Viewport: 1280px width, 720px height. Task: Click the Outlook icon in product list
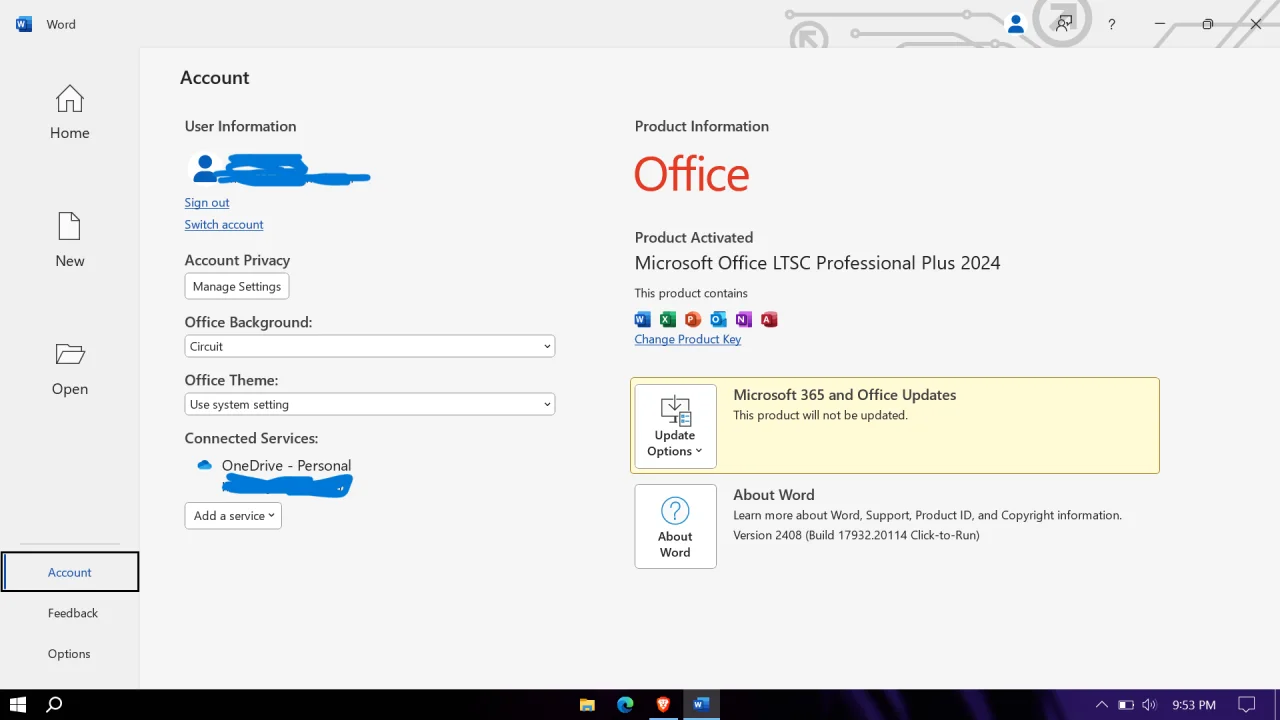click(x=718, y=320)
